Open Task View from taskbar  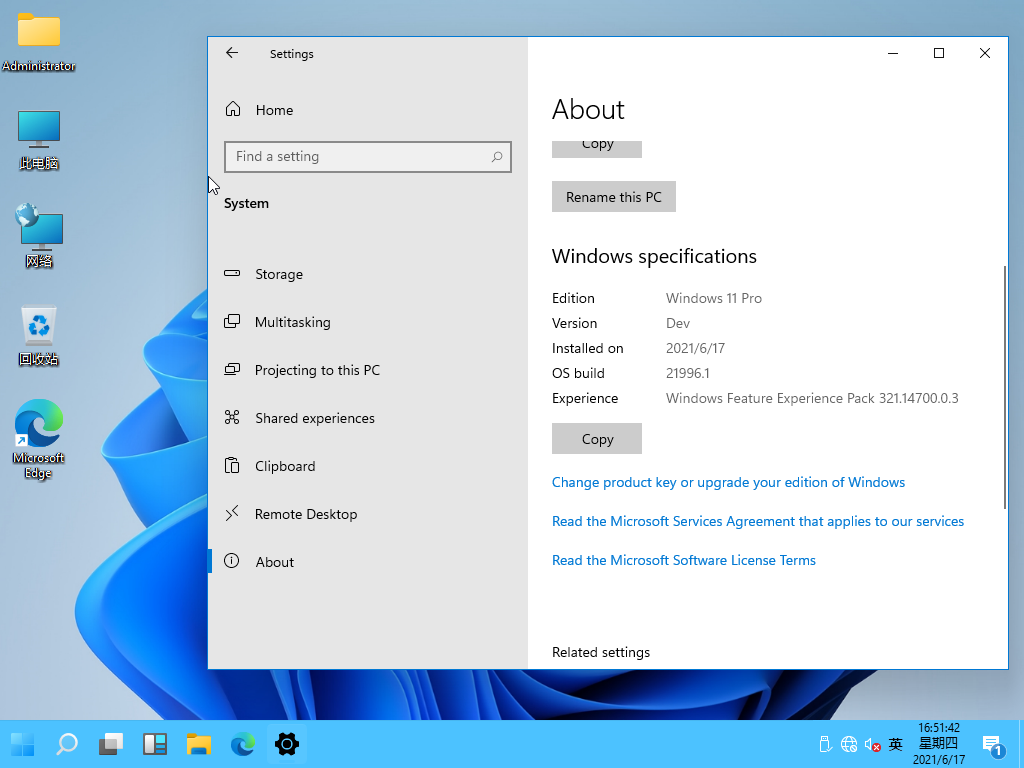(111, 744)
